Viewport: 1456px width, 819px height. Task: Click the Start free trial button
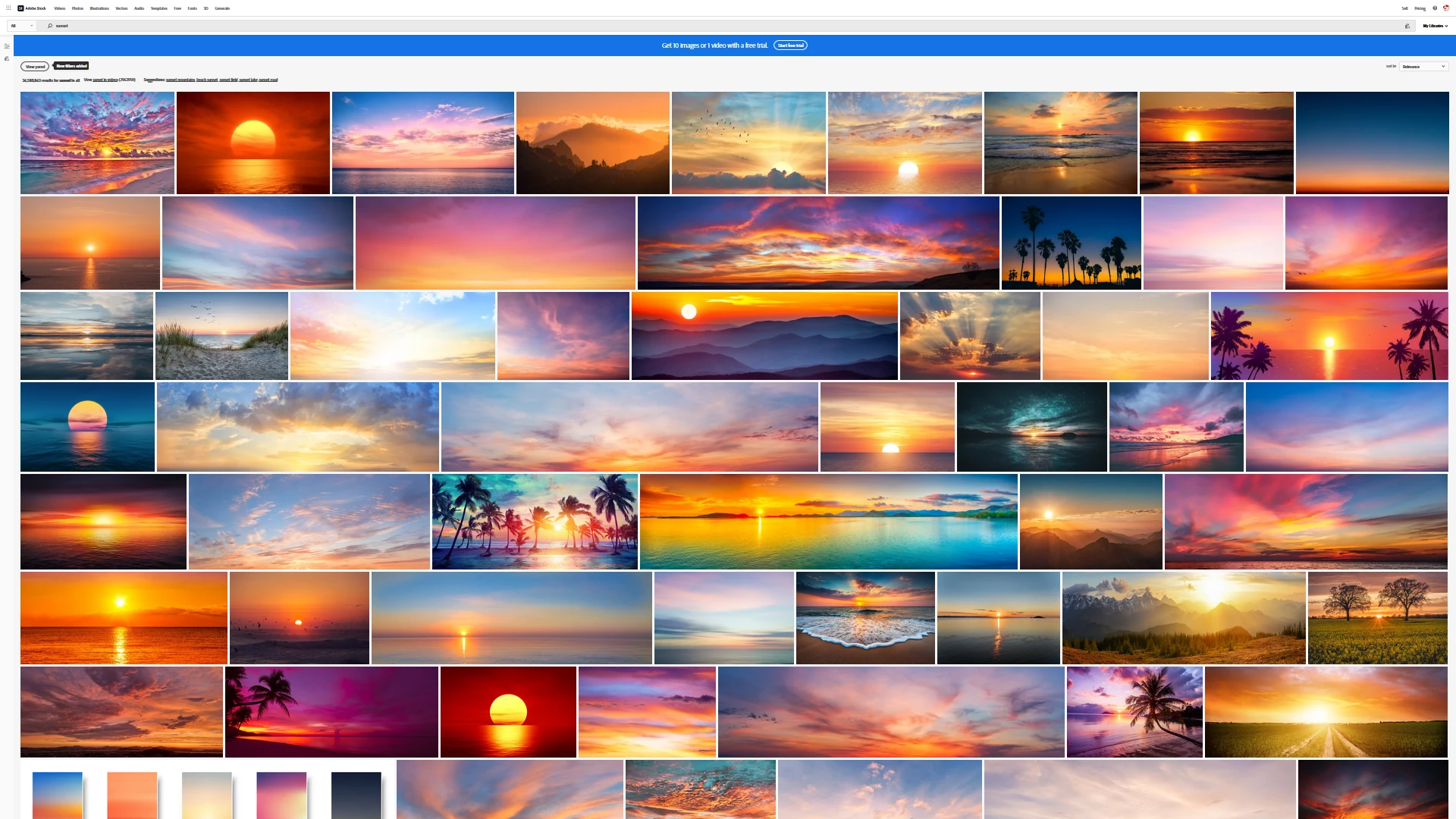click(790, 45)
